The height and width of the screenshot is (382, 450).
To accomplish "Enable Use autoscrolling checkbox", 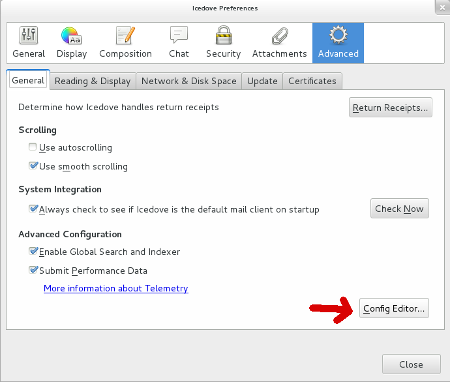I will pos(33,147).
